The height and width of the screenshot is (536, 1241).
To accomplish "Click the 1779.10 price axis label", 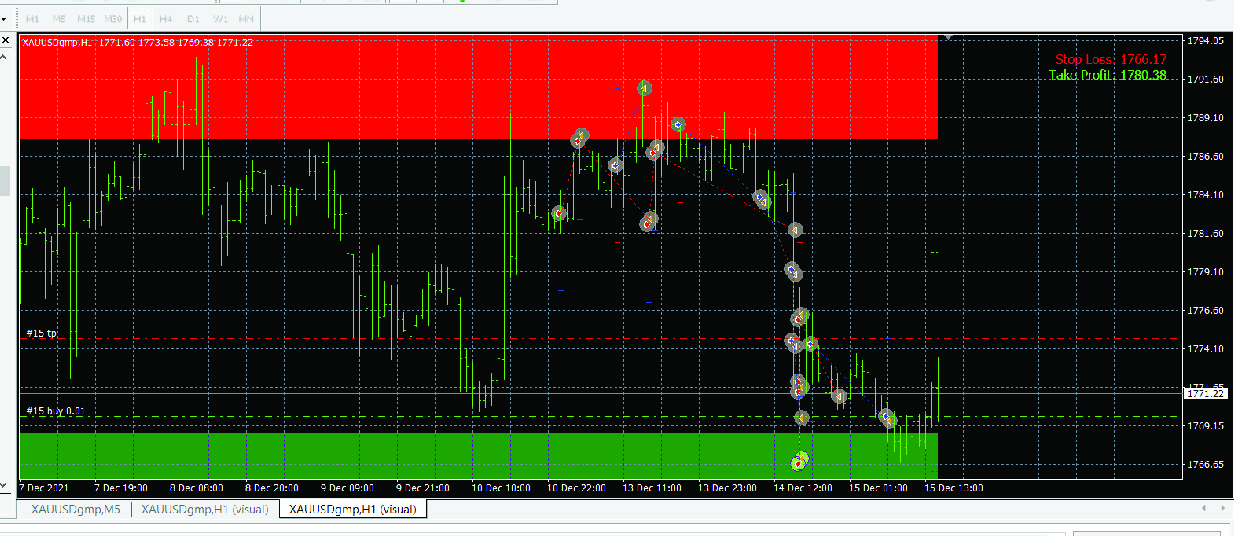I will (x=1205, y=271).
